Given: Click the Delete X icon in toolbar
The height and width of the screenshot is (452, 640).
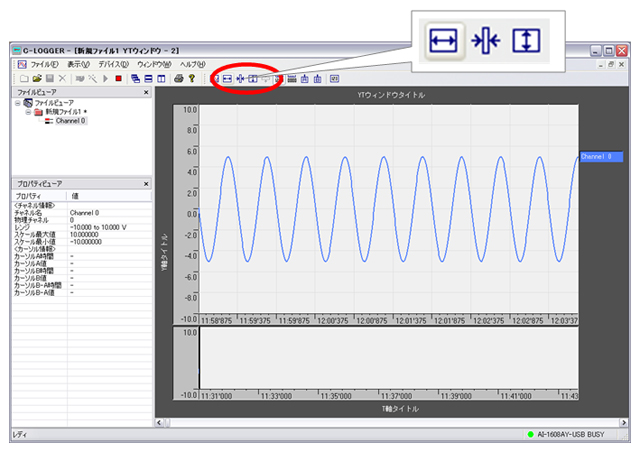Looking at the screenshot, I should [x=62, y=78].
